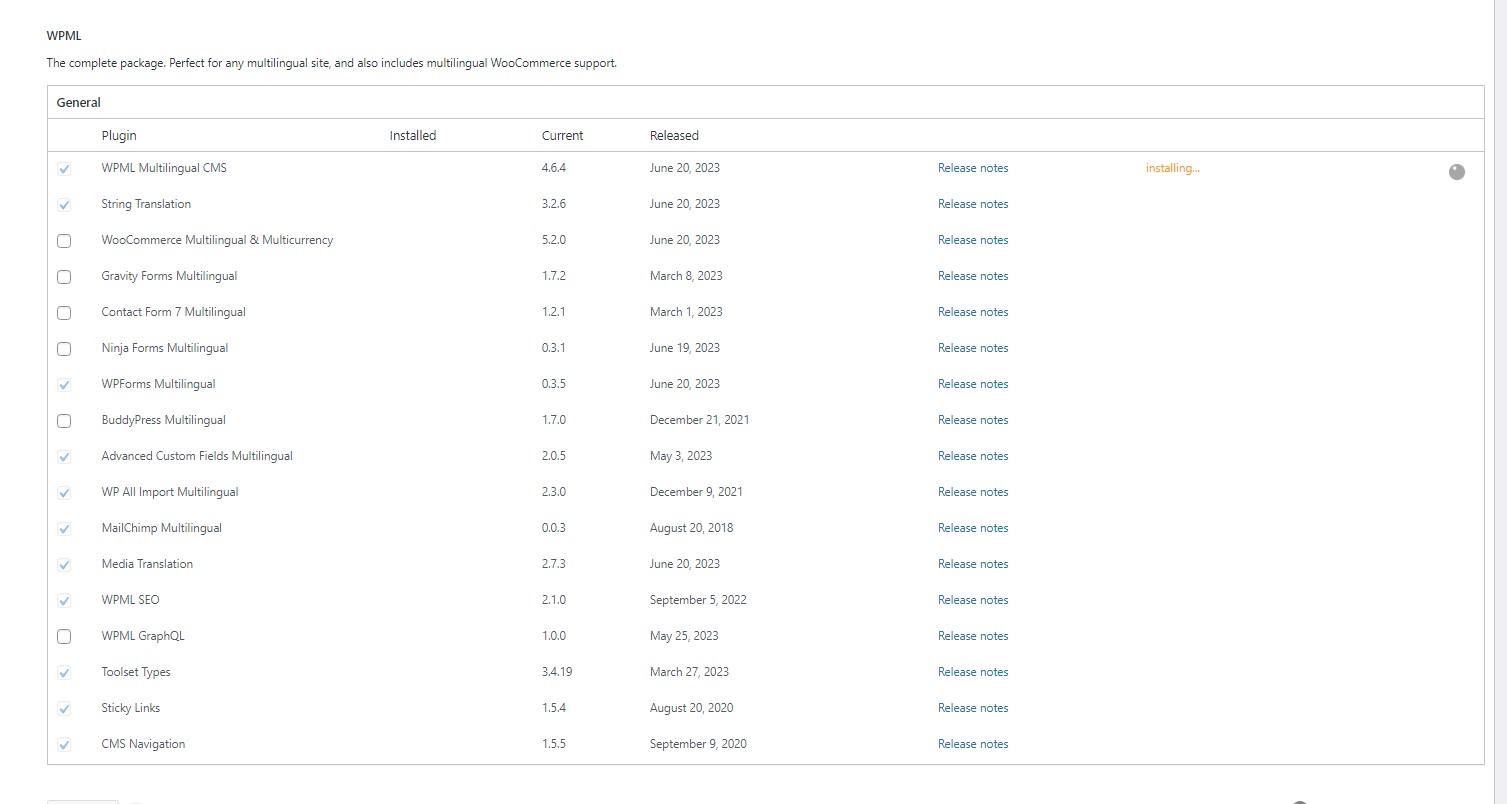
Task: Click the March 8, 2023 release date
Action: coord(686,276)
